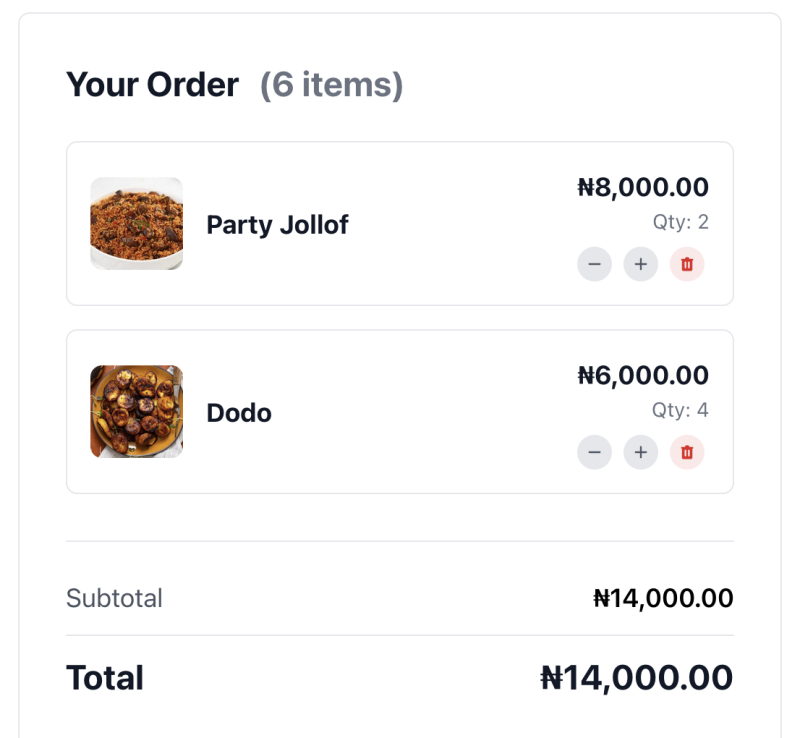
Task: Click the delete trash icon for Dodo
Action: (687, 452)
